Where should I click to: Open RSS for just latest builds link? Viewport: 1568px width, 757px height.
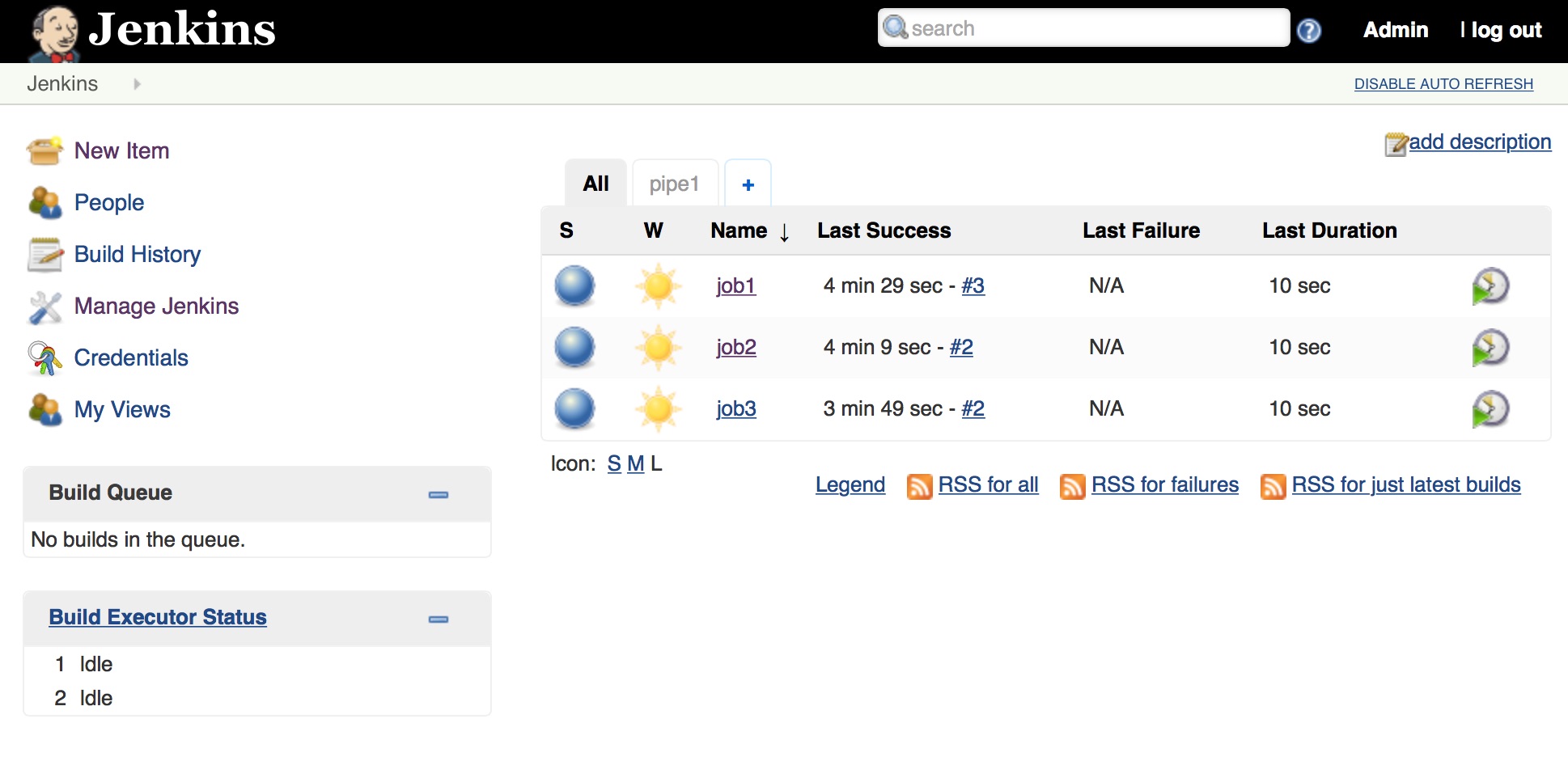tap(1406, 484)
